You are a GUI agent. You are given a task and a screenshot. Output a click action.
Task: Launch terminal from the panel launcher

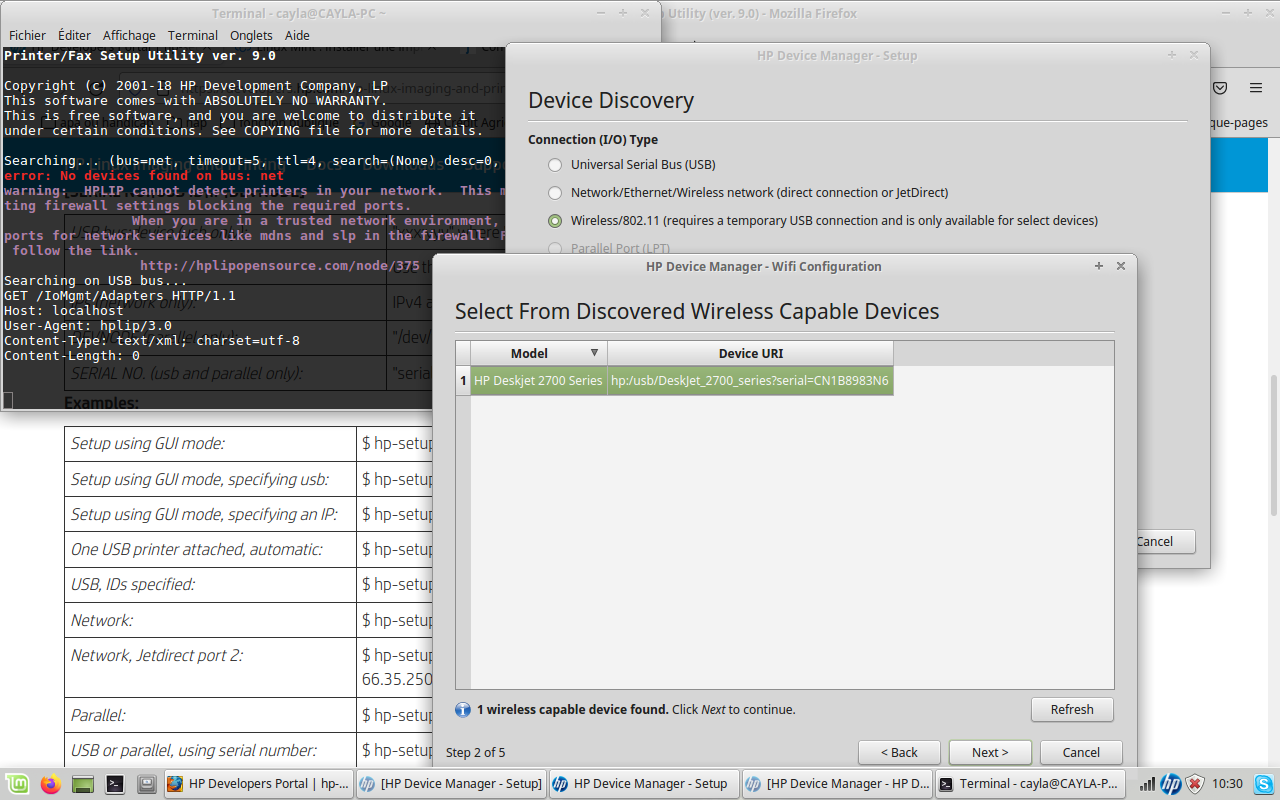click(x=115, y=784)
